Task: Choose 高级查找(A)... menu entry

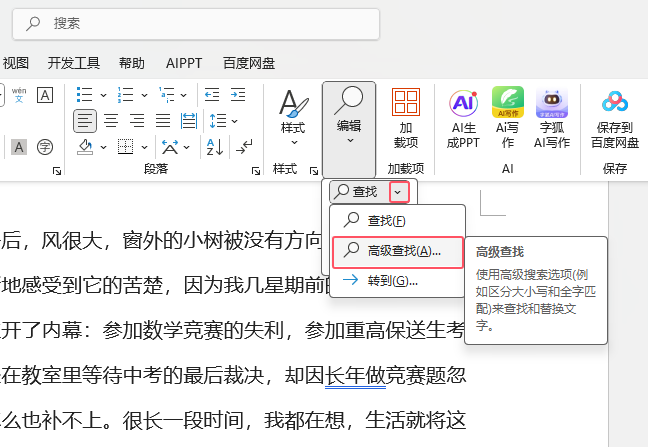Action: [x=398, y=252]
